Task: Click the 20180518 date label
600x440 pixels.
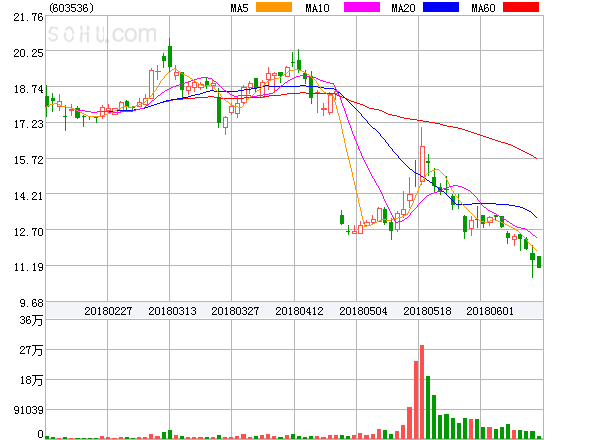Action: [x=427, y=311]
